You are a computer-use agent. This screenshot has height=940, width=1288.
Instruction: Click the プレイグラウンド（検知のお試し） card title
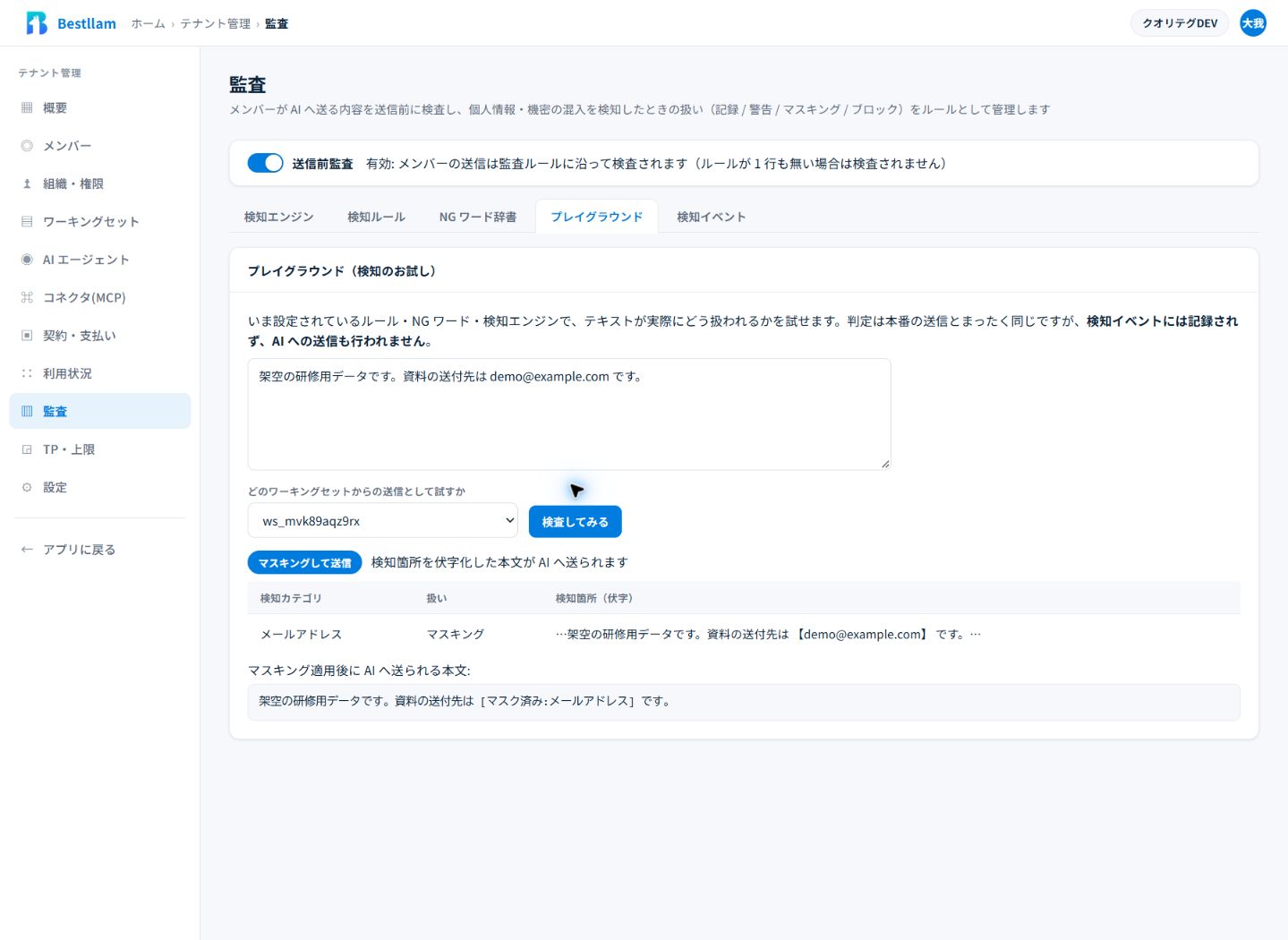[342, 270]
